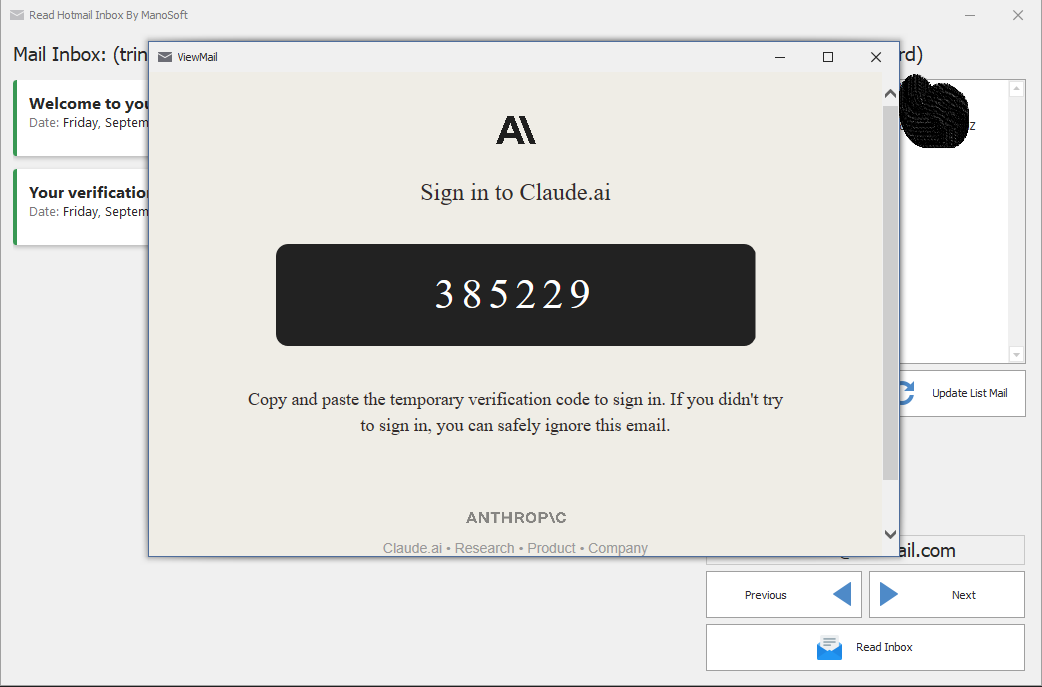Viewport: 1042px width, 687px height.
Task: Open the Company footer link
Action: (x=618, y=548)
